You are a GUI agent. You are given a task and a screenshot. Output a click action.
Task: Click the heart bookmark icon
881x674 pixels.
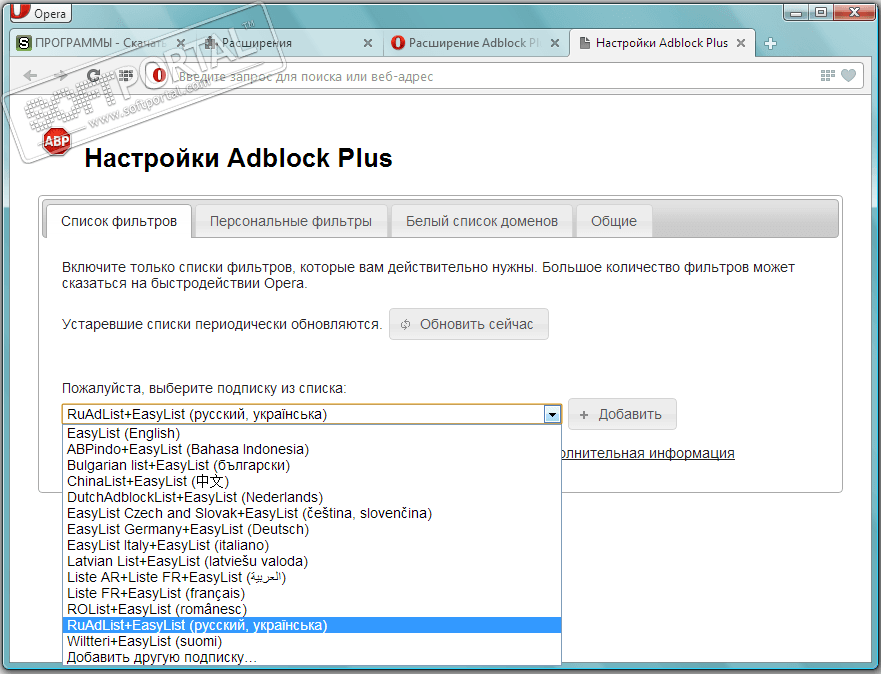click(848, 75)
